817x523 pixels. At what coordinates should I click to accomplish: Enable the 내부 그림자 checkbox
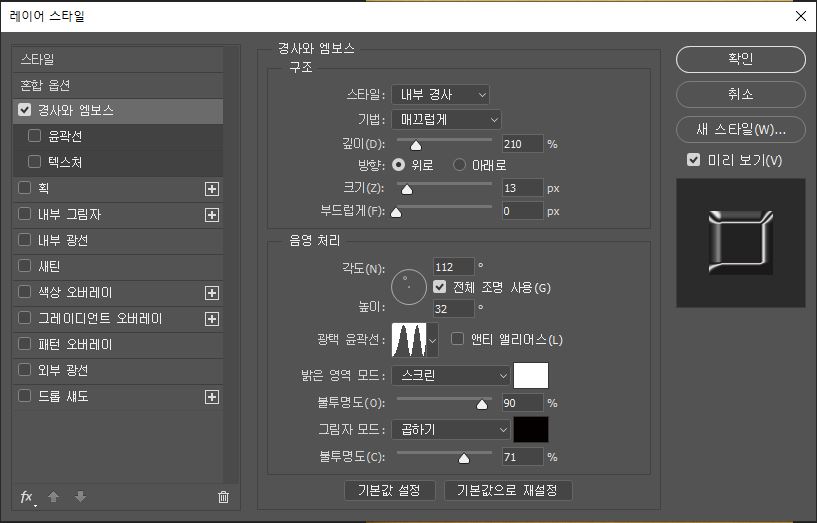[x=24, y=214]
